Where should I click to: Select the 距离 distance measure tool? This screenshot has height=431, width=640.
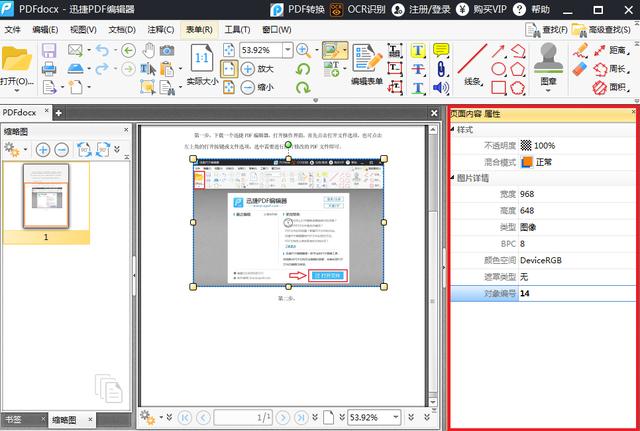tap(611, 50)
